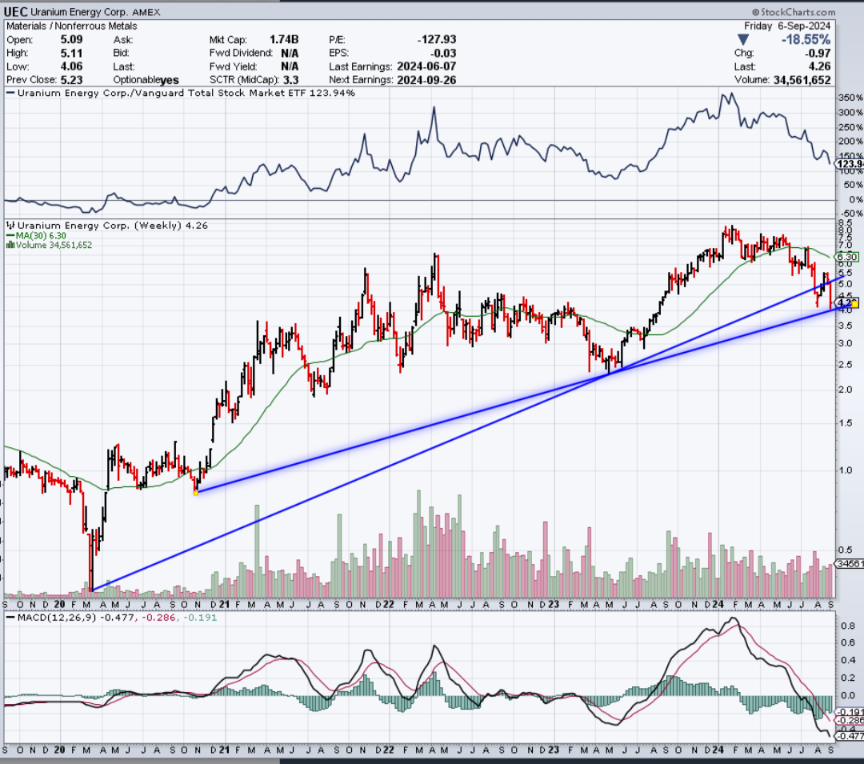
Task: Select the Materials / Nonferrous Metals sector label
Action: (x=72, y=26)
